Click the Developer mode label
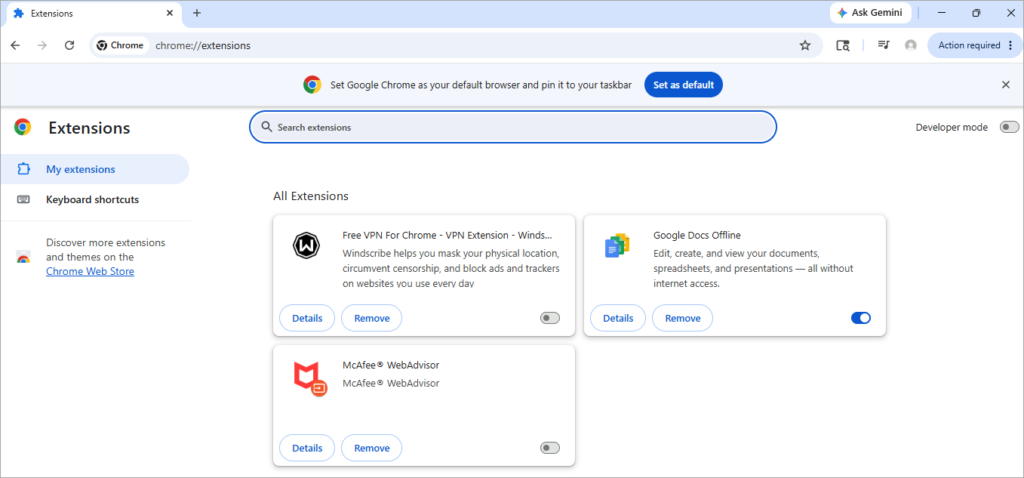 952,127
